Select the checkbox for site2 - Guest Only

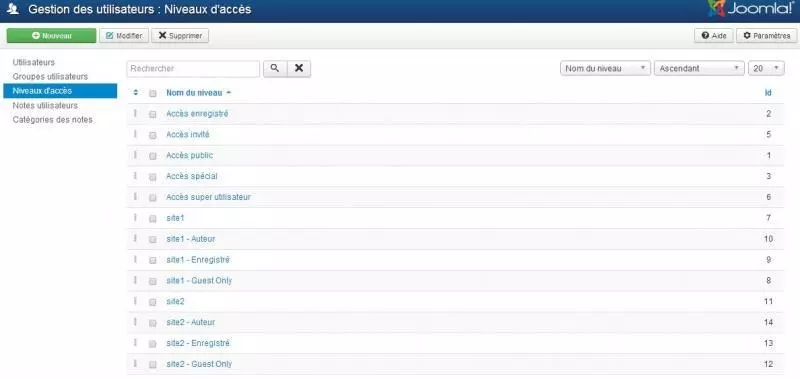153,365
